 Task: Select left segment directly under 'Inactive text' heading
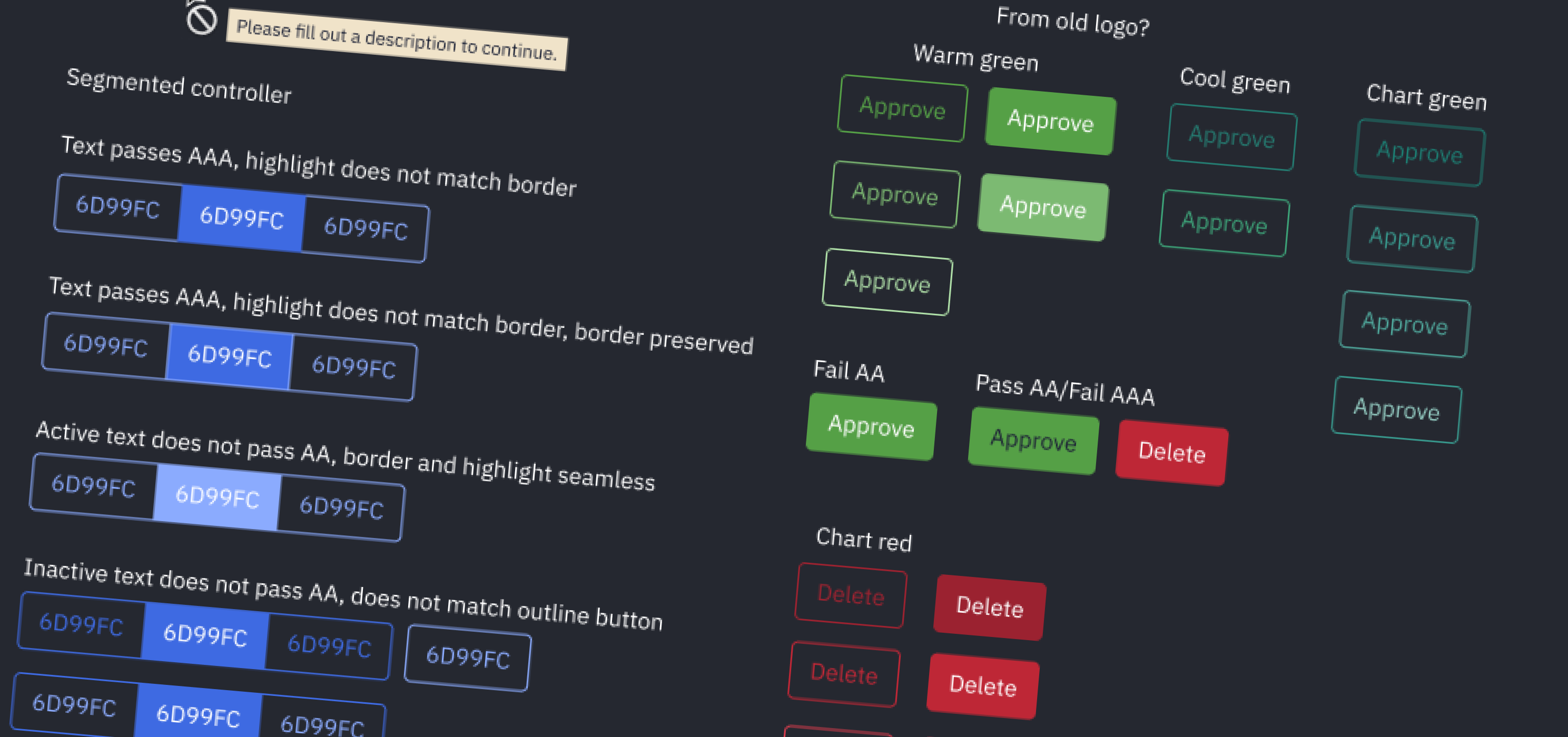pos(82,624)
